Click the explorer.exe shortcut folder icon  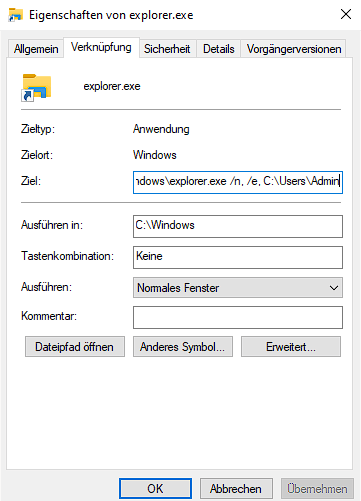pyautogui.click(x=36, y=87)
